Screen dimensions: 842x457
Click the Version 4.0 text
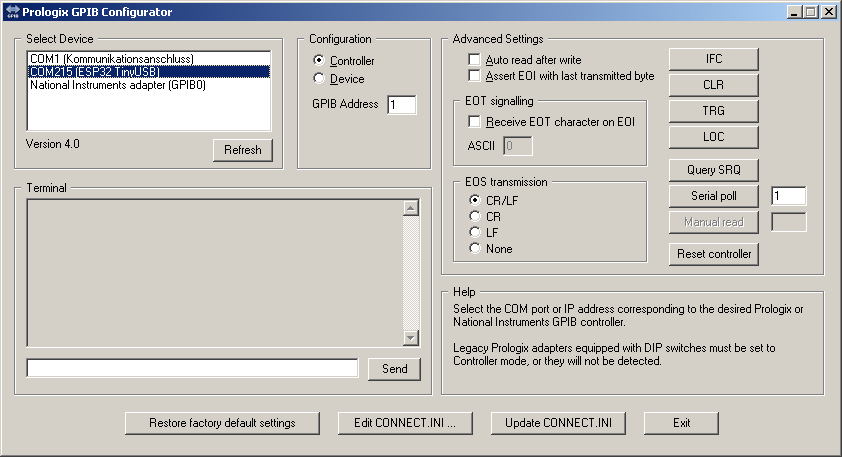(x=53, y=144)
